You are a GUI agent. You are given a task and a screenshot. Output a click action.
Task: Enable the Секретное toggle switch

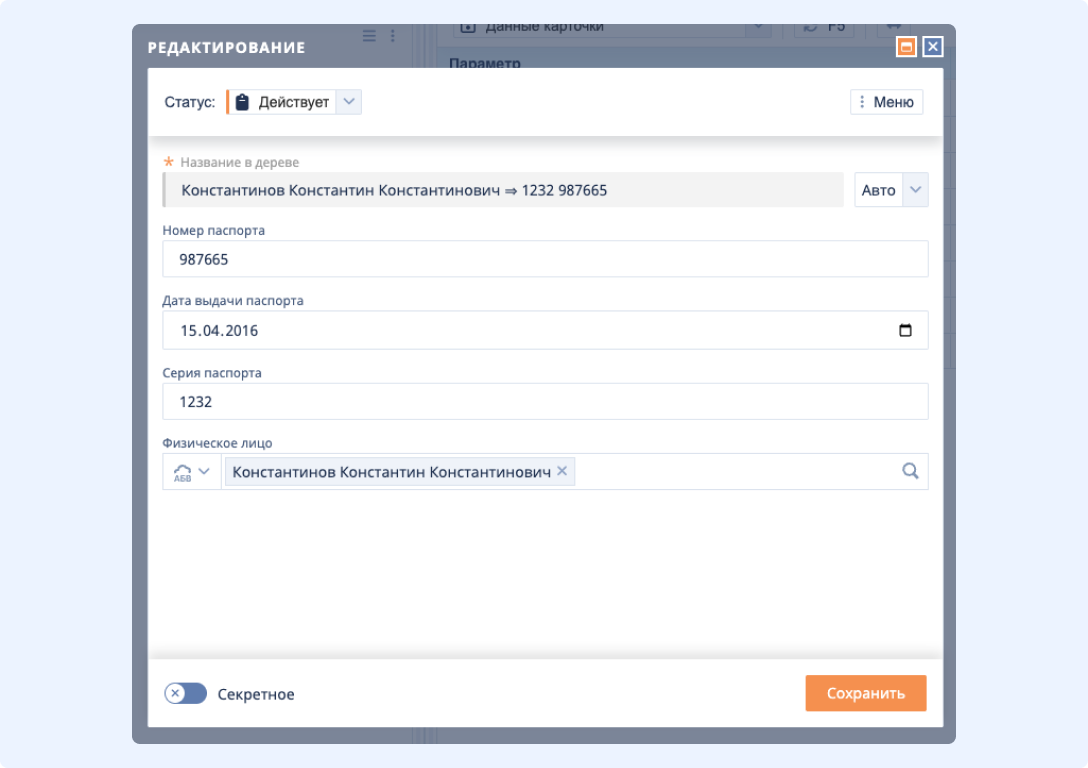pos(185,693)
